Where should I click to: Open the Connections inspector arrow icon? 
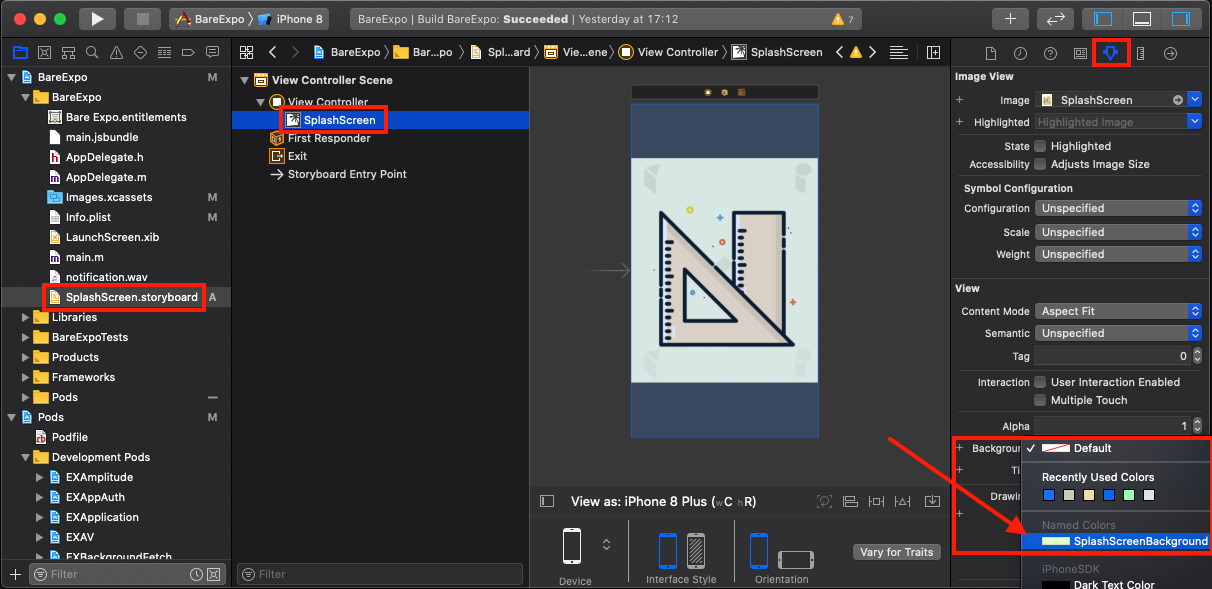pos(1170,53)
